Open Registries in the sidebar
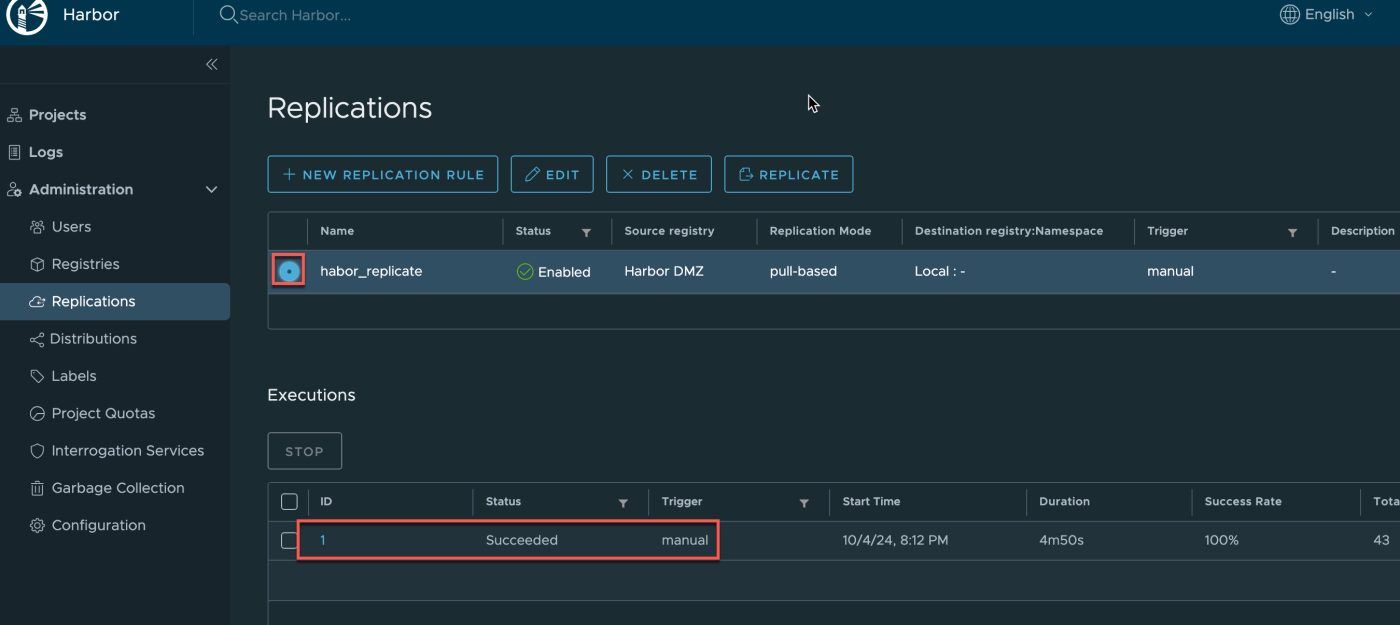 pos(85,264)
